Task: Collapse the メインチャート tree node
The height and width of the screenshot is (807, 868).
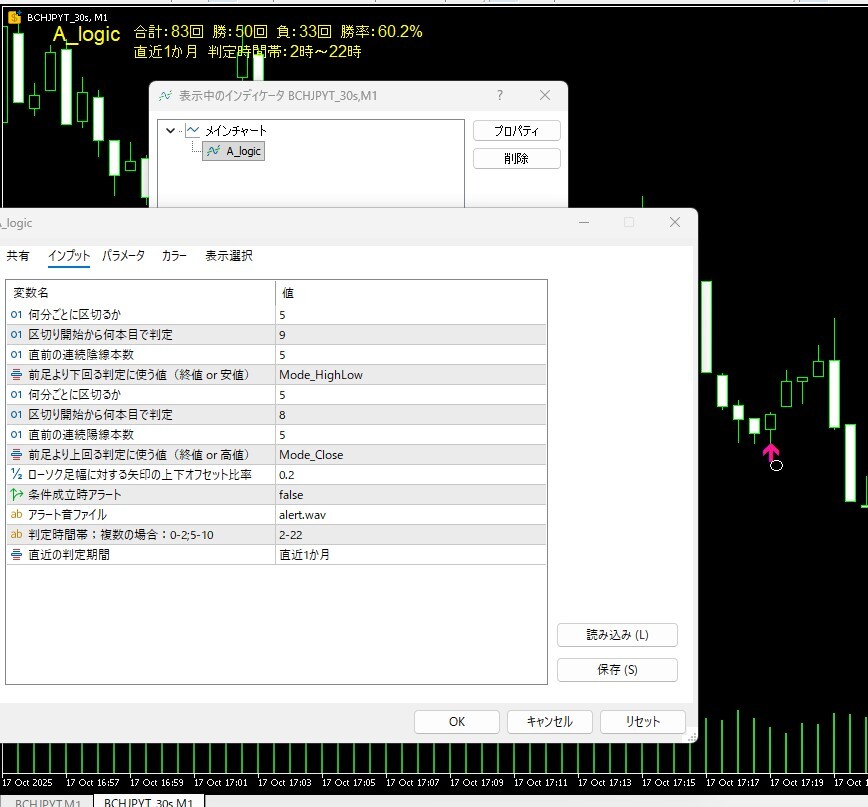Action: pyautogui.click(x=170, y=131)
